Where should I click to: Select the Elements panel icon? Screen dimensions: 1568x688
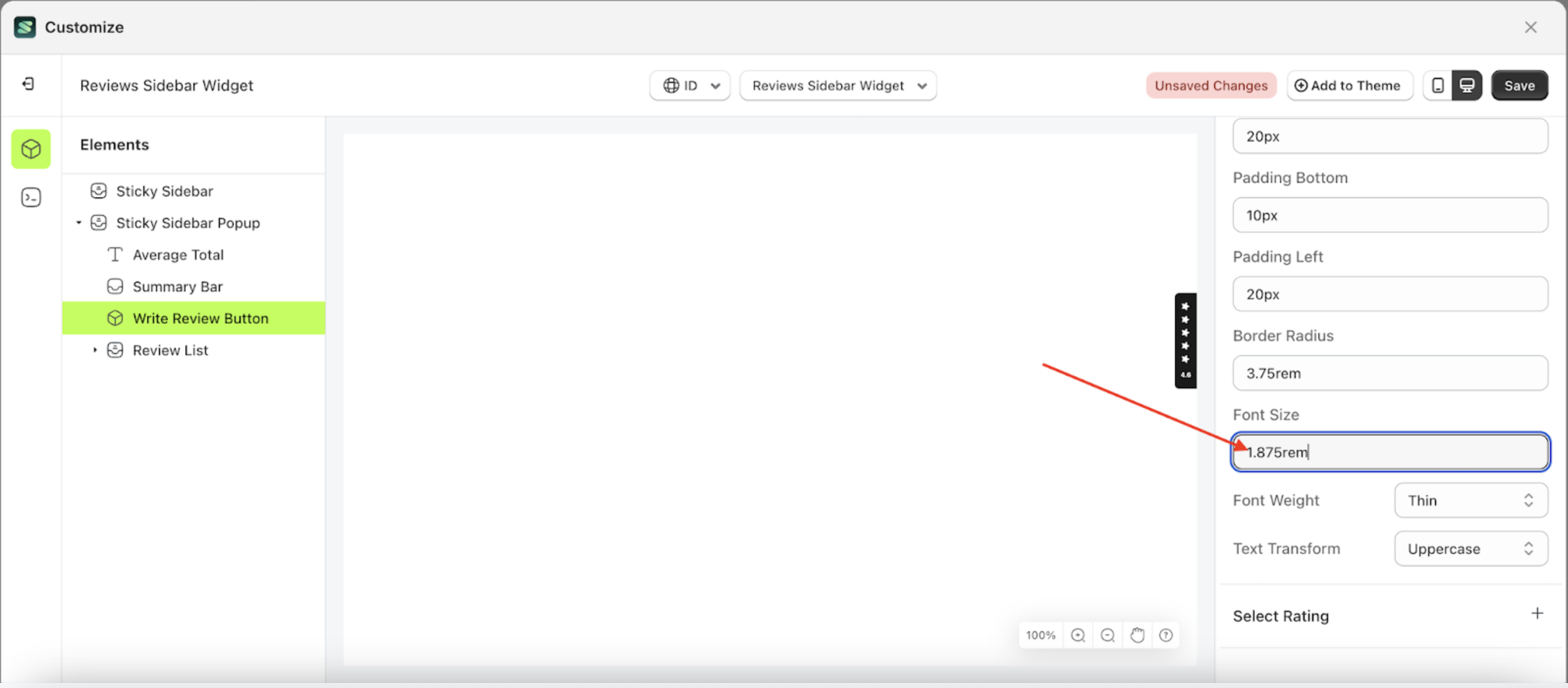point(31,149)
